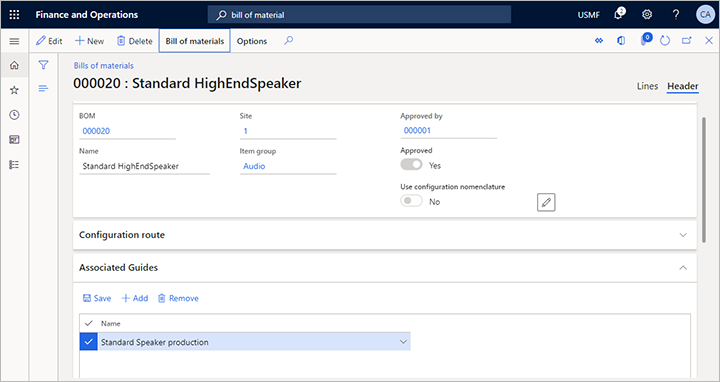Click the pencil edit icon near nomenclature

546,202
